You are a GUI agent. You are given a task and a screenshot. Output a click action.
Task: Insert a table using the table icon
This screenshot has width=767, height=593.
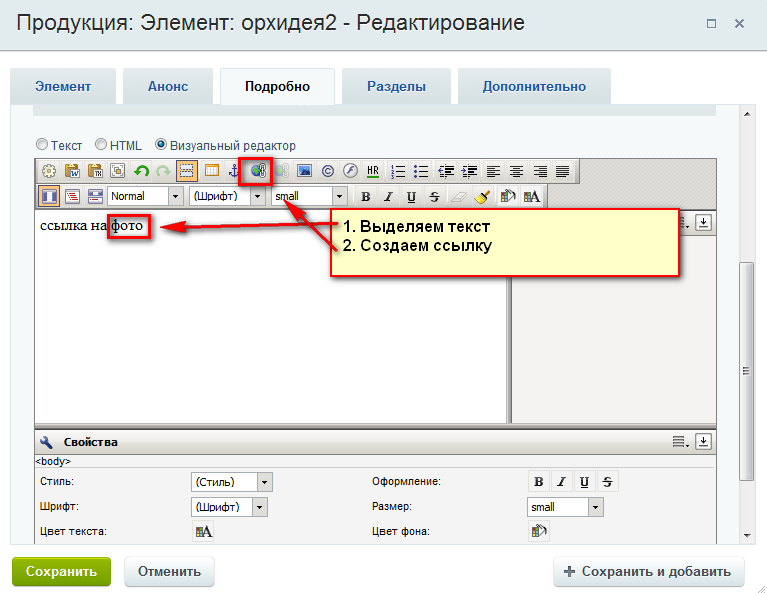pyautogui.click(x=212, y=171)
